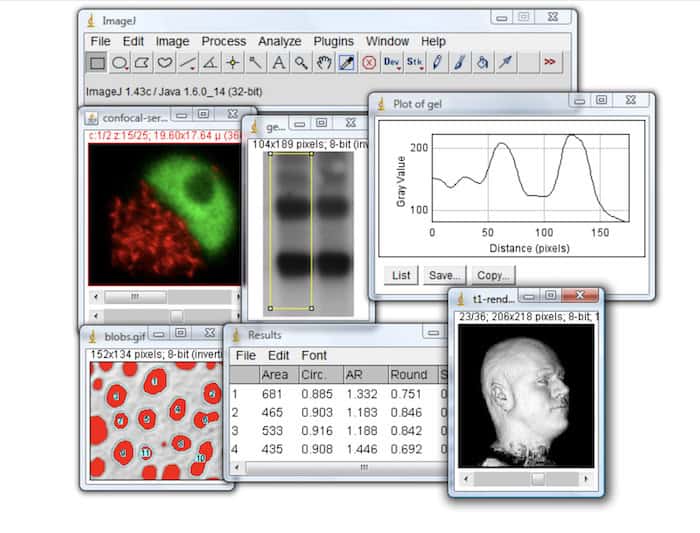Select the Angle tool

coord(210,63)
